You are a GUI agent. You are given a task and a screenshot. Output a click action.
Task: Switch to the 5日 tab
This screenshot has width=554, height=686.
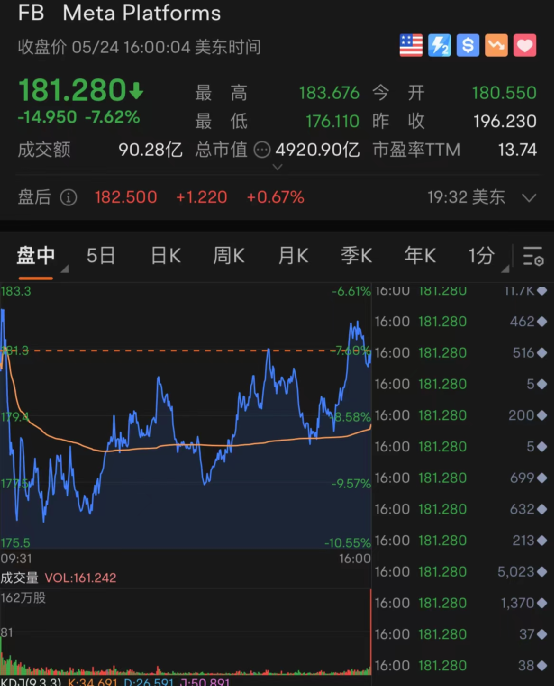101,256
